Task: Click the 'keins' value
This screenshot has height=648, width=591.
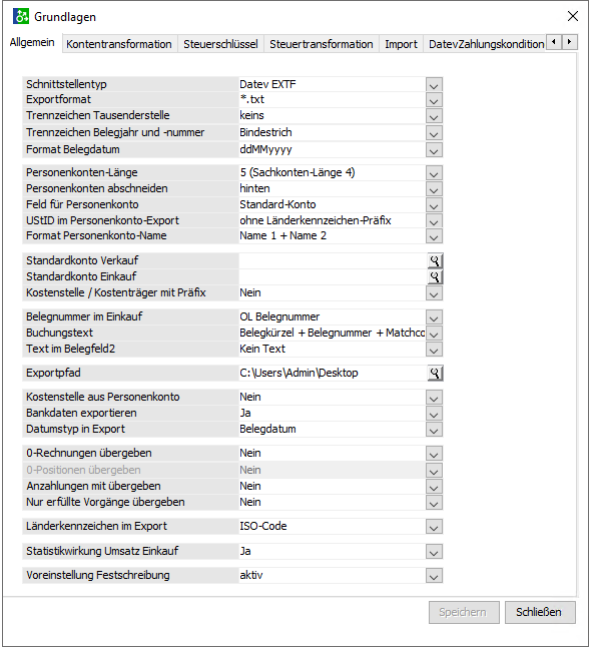Action: click(252, 116)
